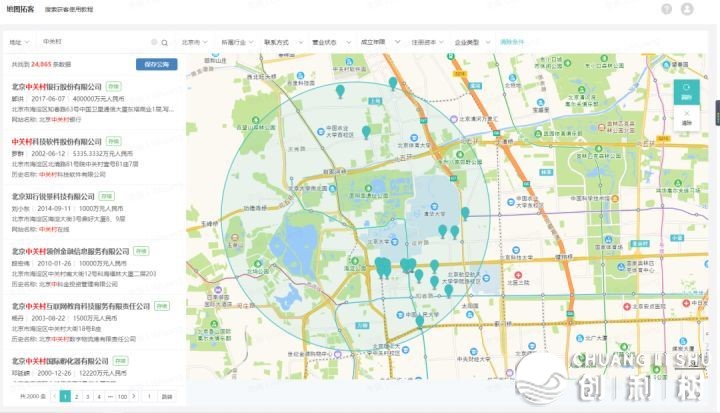The image size is (720, 413).
Task: Open the 所属行业 industry dropdown
Action: click(237, 42)
